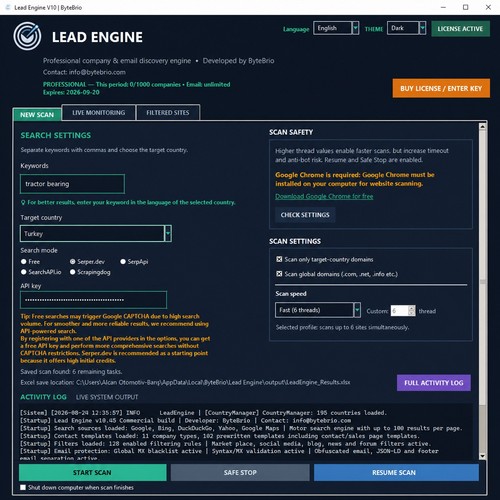The width and height of the screenshot is (500, 500).
Task: Click the Lead Engine radar logo
Action: click(27, 36)
